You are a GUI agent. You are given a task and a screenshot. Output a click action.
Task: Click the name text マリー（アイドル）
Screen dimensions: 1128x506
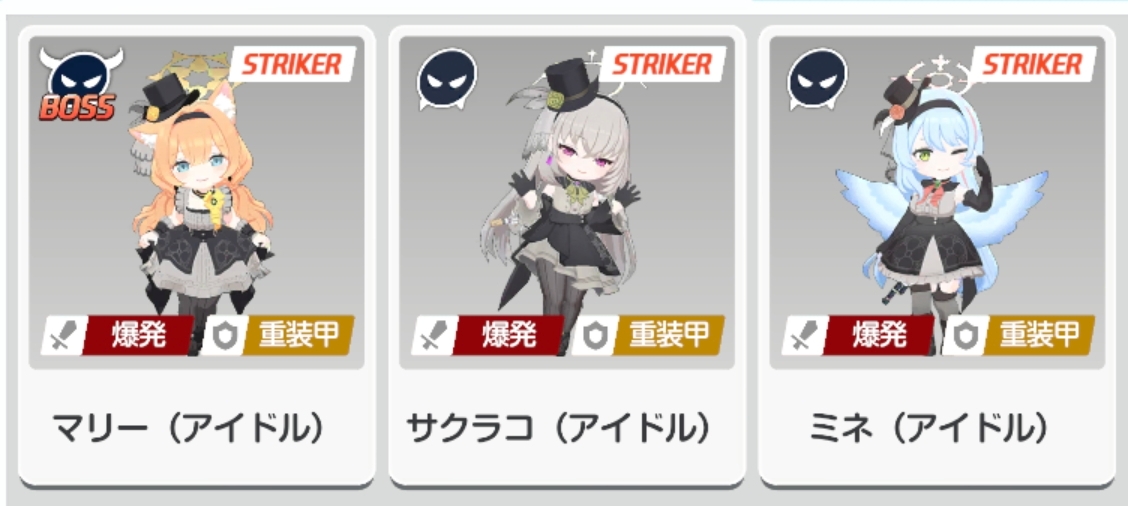[x=188, y=429]
